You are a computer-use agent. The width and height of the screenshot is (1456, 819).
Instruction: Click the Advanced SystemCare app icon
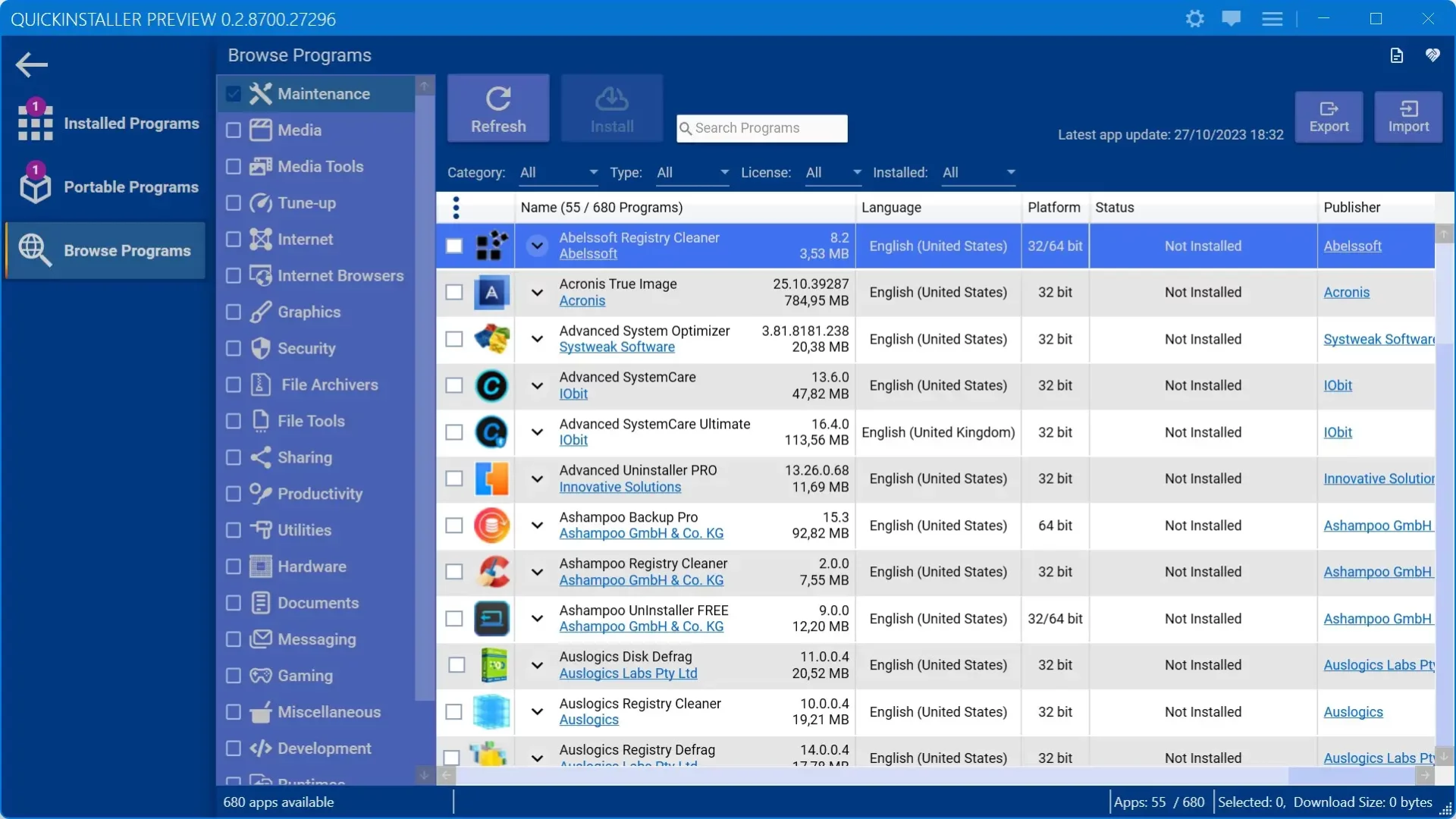tap(491, 386)
